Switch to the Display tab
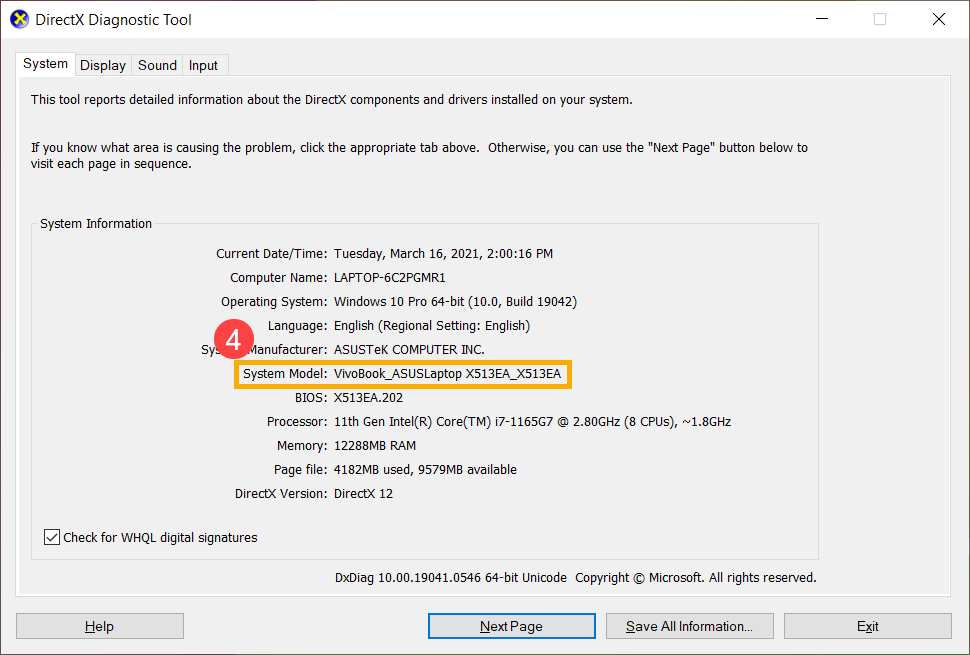The width and height of the screenshot is (970, 655). click(x=103, y=65)
